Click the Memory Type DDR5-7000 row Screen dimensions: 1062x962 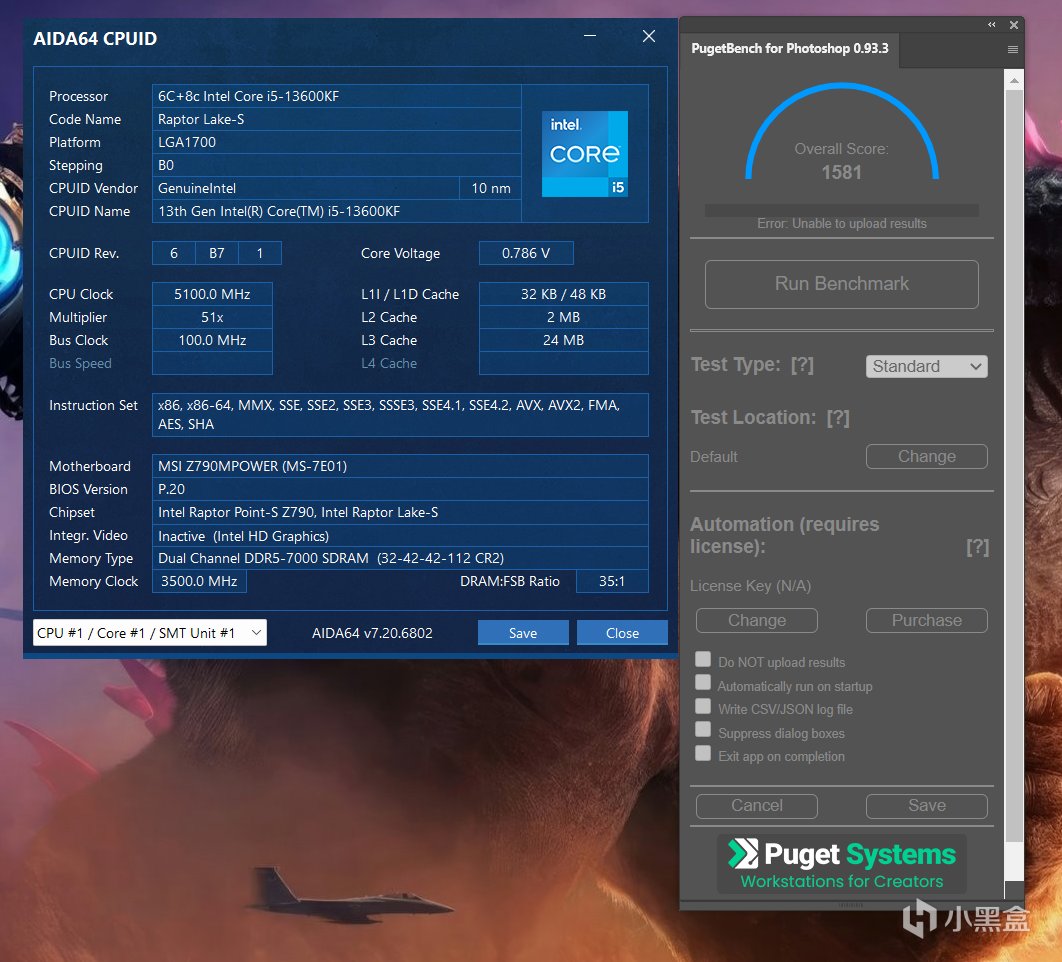pos(400,558)
